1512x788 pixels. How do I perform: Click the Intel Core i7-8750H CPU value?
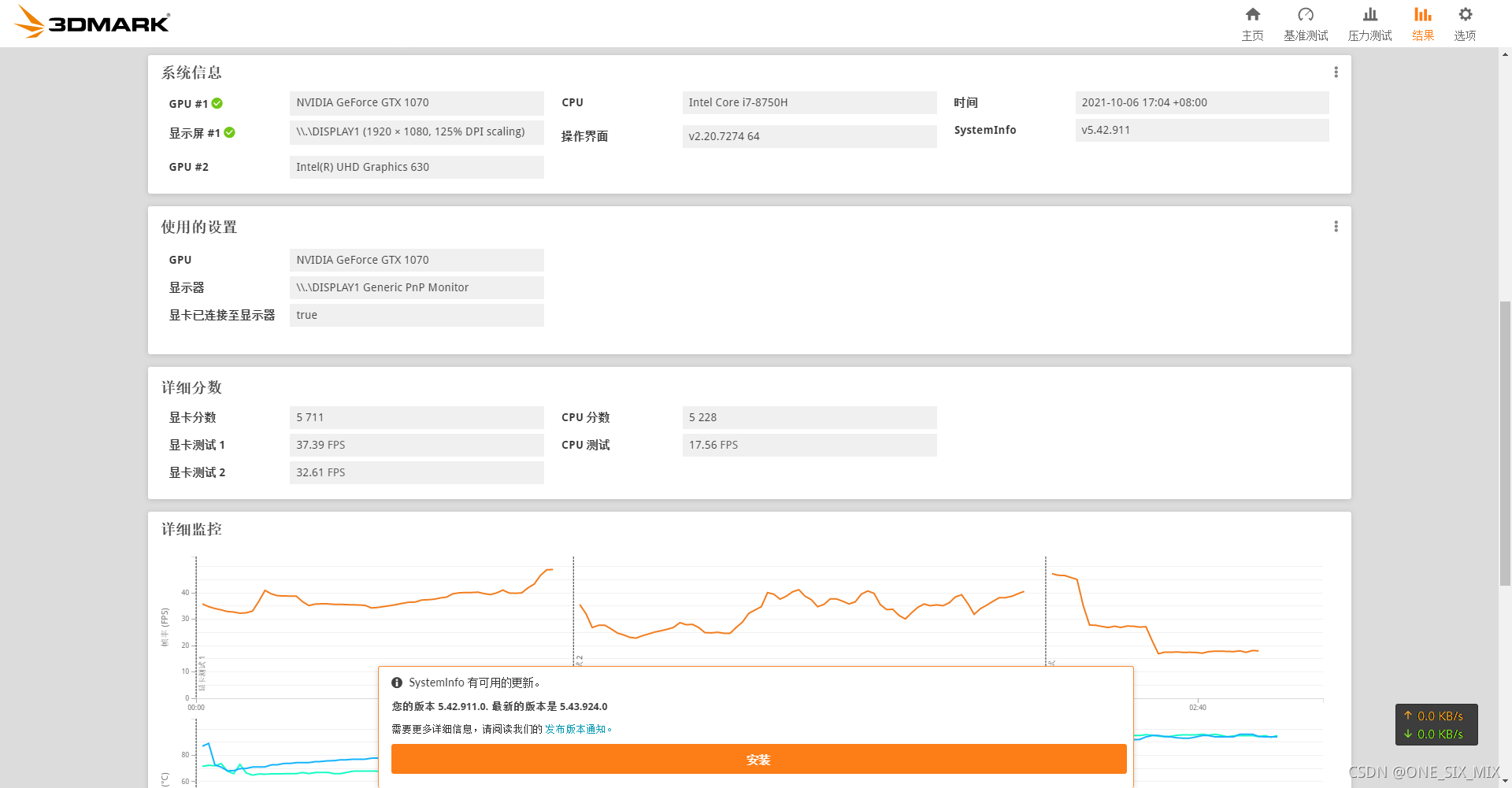tap(810, 102)
